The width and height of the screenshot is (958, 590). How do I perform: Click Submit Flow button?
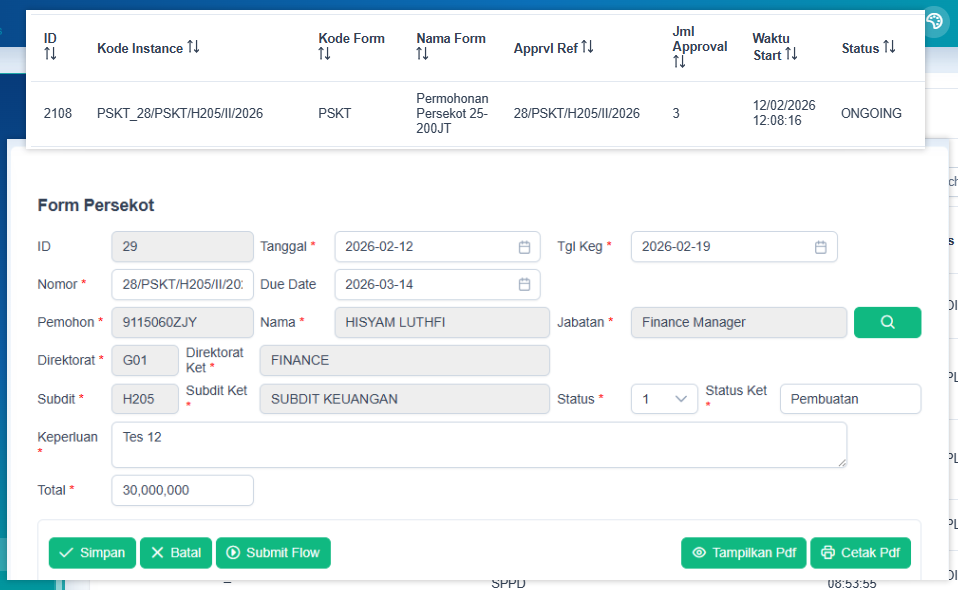point(273,553)
